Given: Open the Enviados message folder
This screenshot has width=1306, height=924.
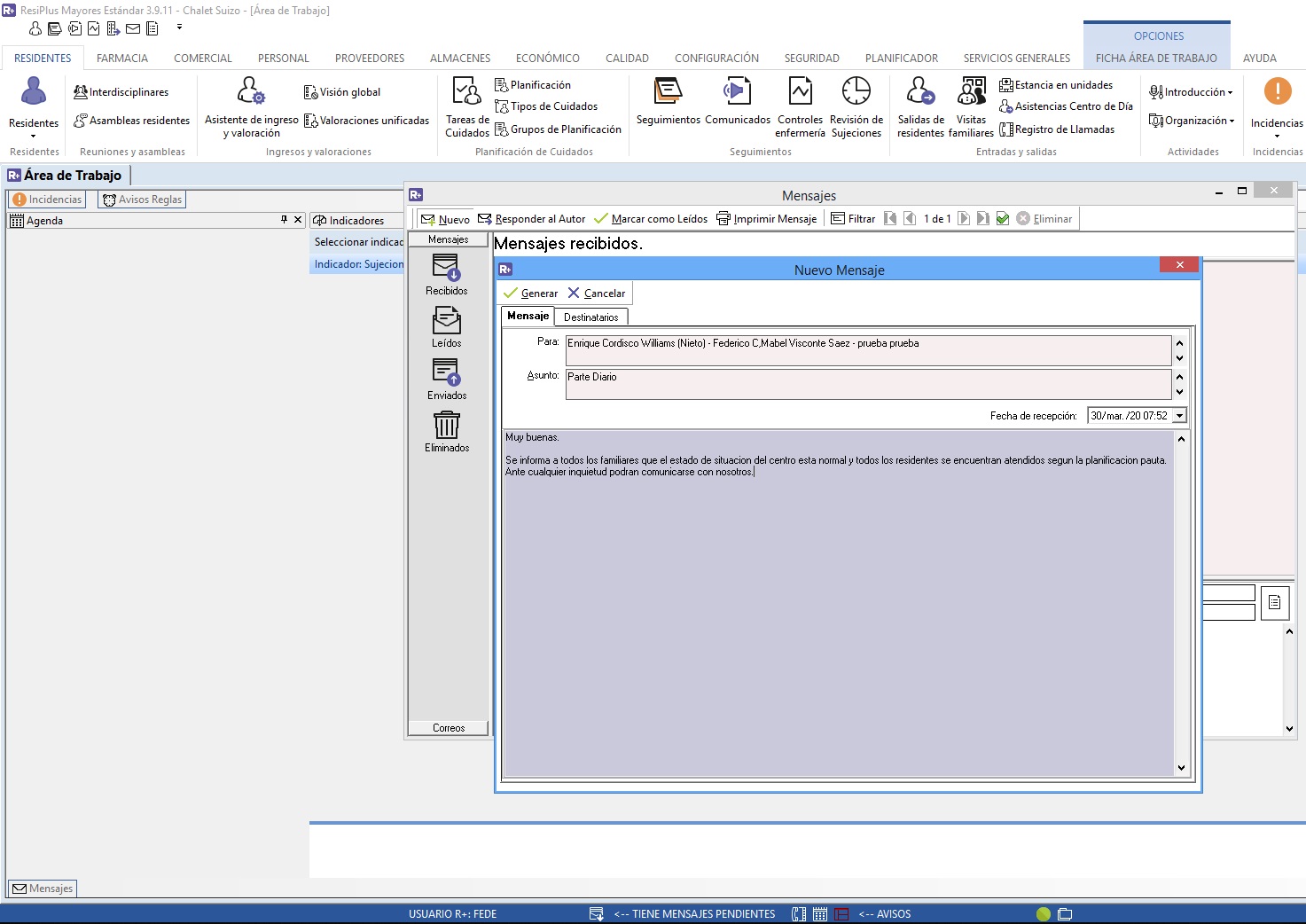Looking at the screenshot, I should click(x=446, y=379).
